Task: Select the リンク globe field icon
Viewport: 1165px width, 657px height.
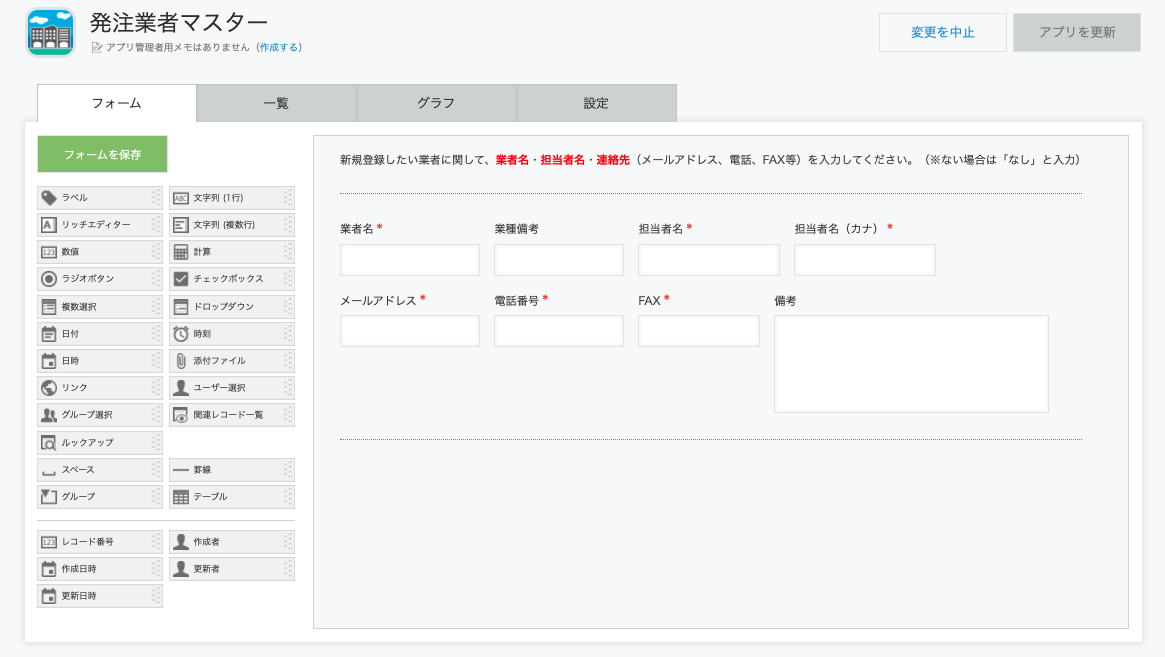Action: [x=49, y=388]
